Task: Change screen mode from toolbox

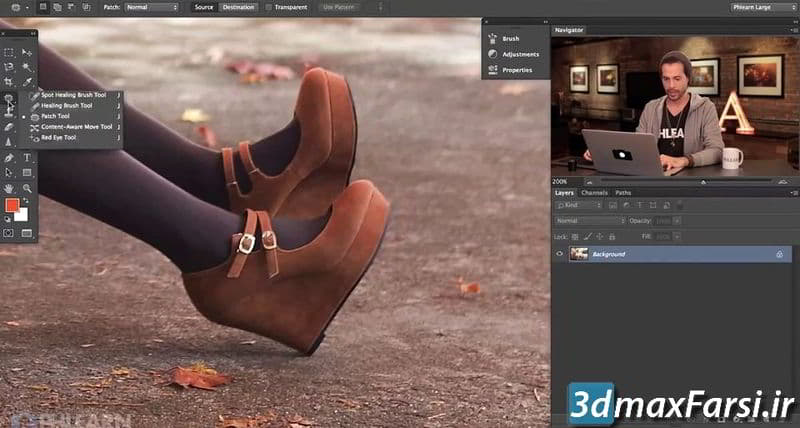Action: [x=27, y=233]
